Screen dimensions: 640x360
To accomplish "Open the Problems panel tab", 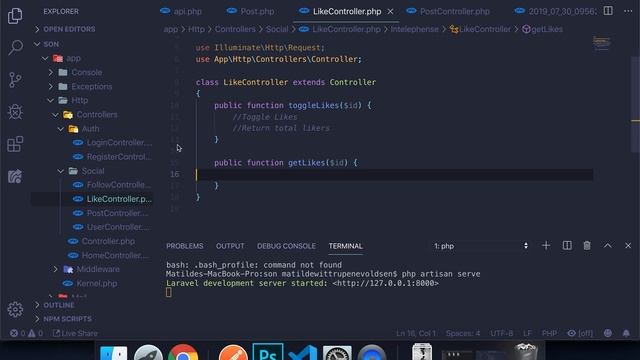I will click(184, 246).
